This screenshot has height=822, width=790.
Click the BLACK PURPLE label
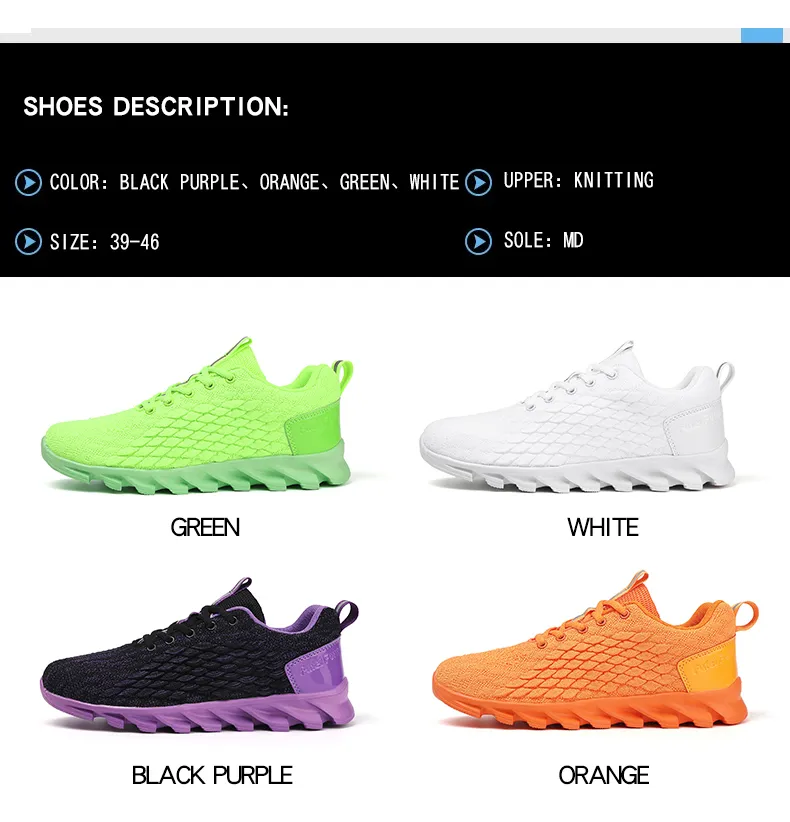[212, 775]
